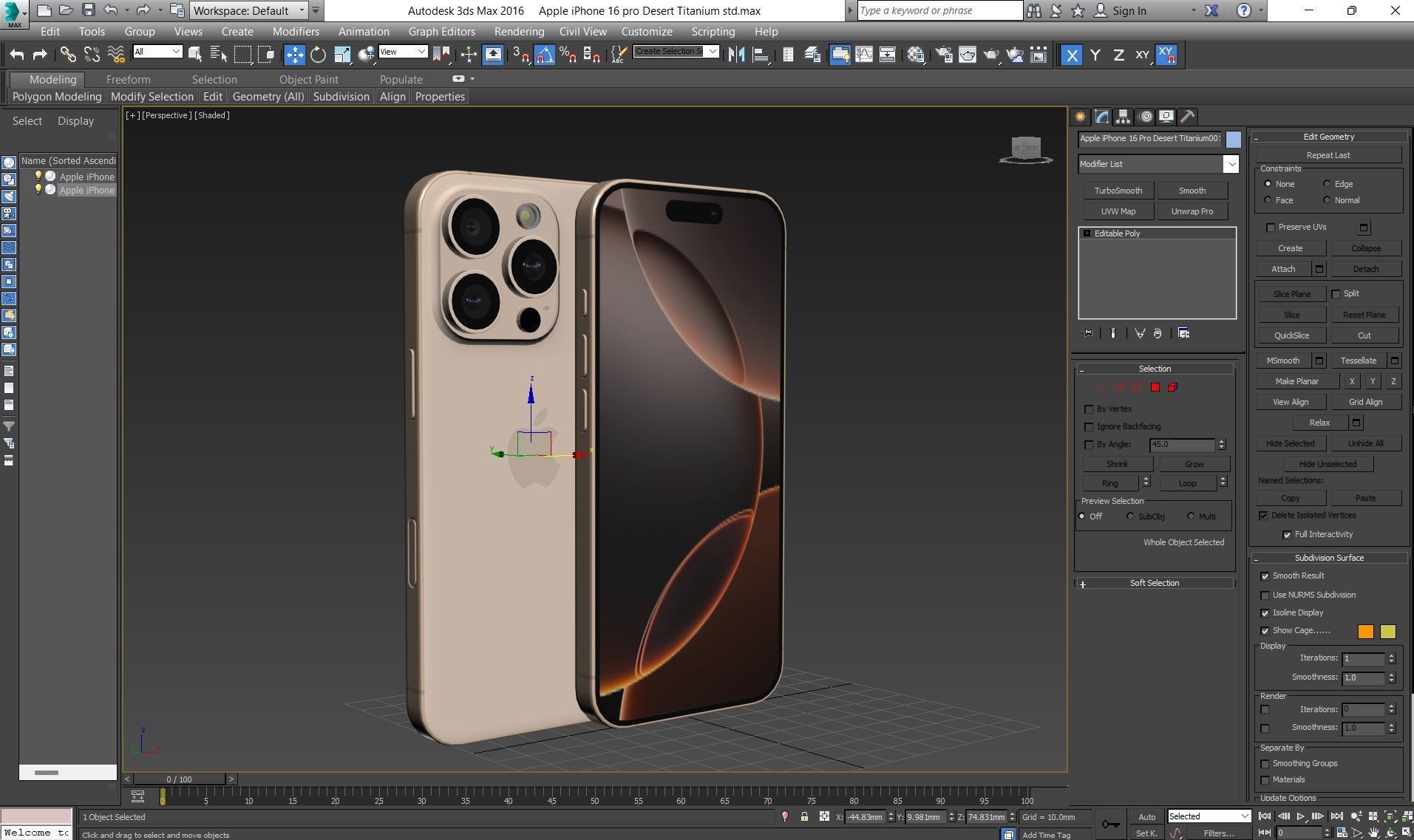
Task: Click the Undo arrow in main toolbar
Action: point(16,55)
